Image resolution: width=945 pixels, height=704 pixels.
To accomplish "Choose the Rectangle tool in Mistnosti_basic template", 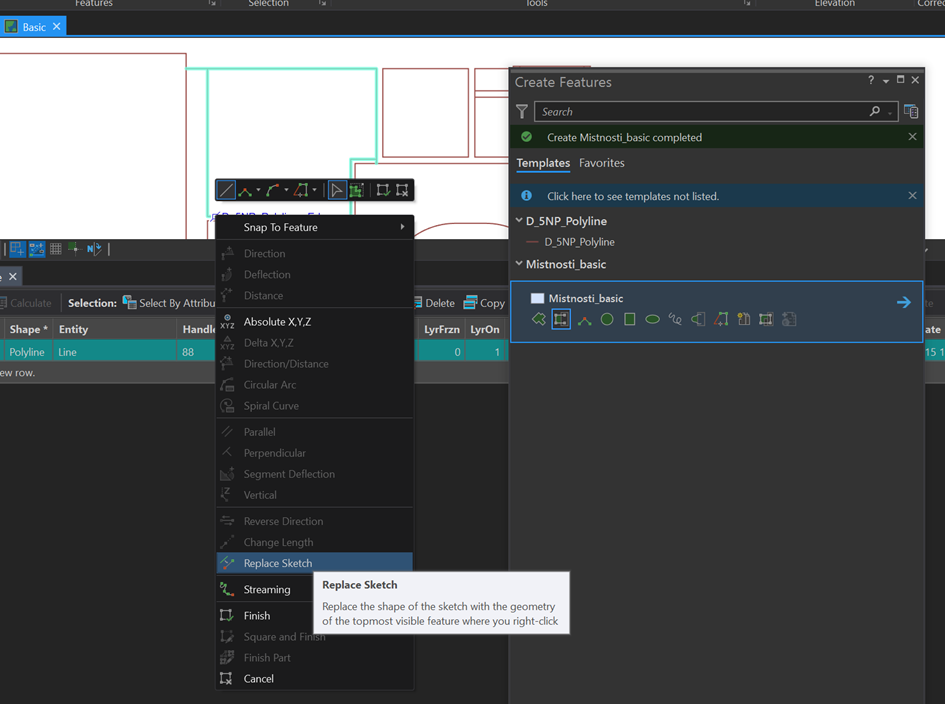I will point(630,319).
